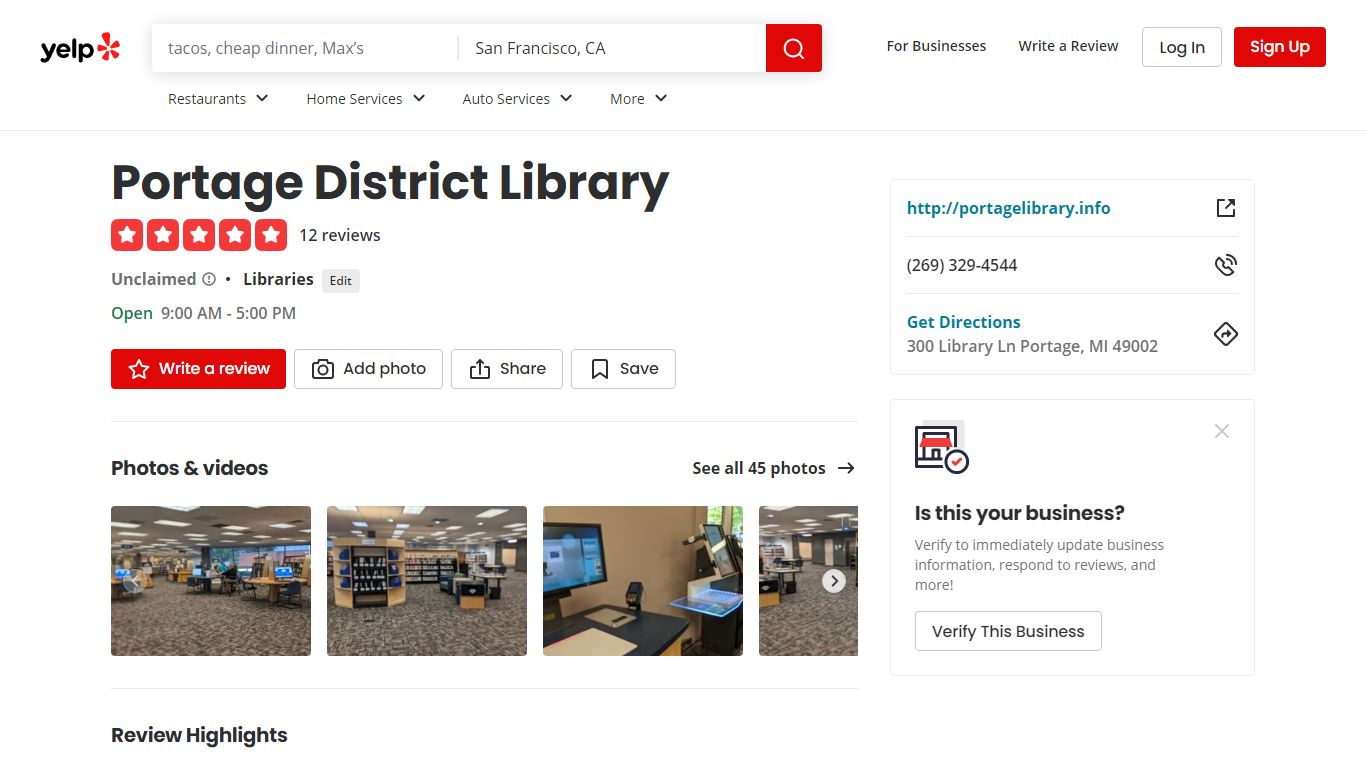Click the red Write a review button
This screenshot has height=768, width=1366.
point(198,369)
